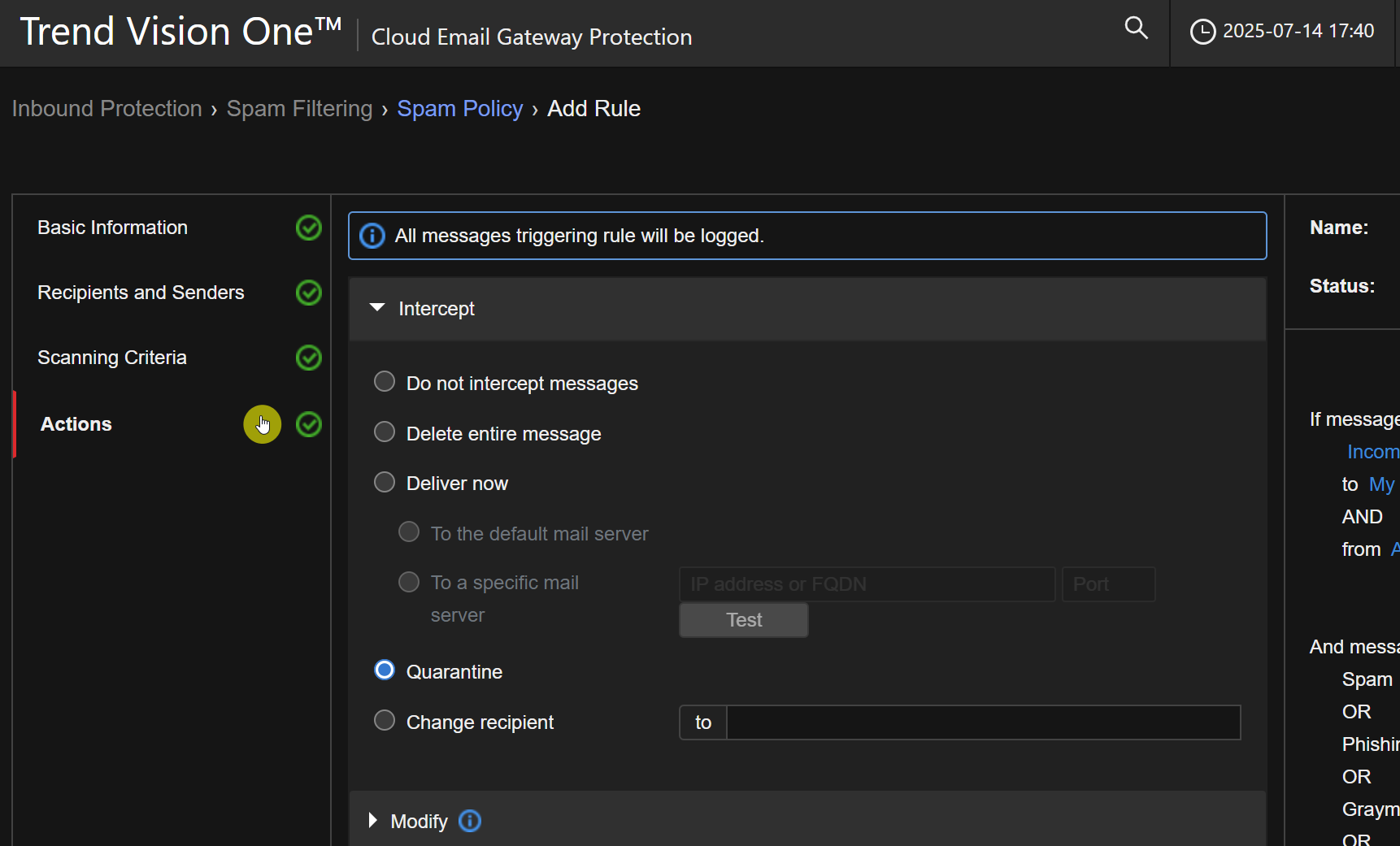The image size is (1400, 846).
Task: Choose the "Delete entire message" radio button
Action: click(385, 432)
